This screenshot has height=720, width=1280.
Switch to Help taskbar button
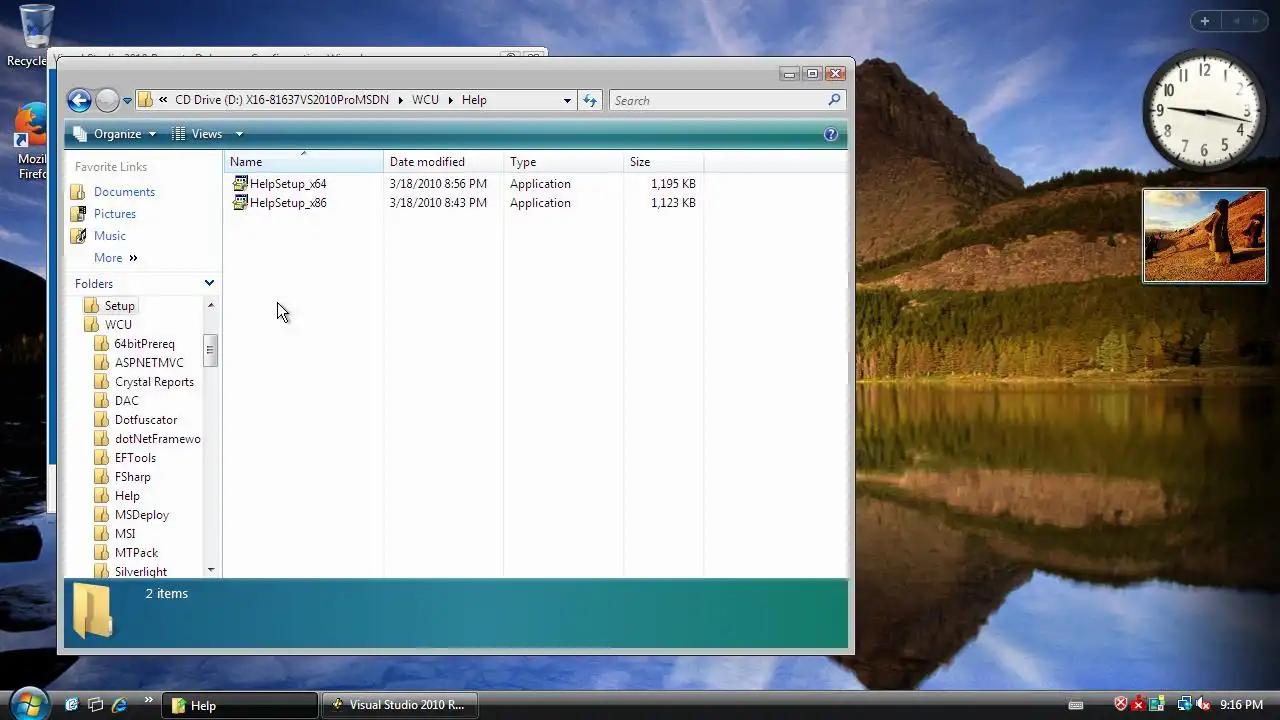coord(240,705)
